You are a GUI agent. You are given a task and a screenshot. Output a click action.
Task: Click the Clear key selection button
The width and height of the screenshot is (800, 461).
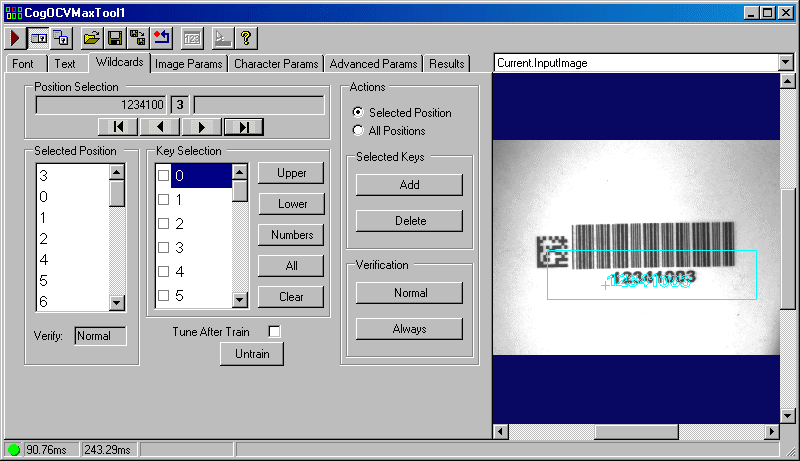[x=291, y=297]
